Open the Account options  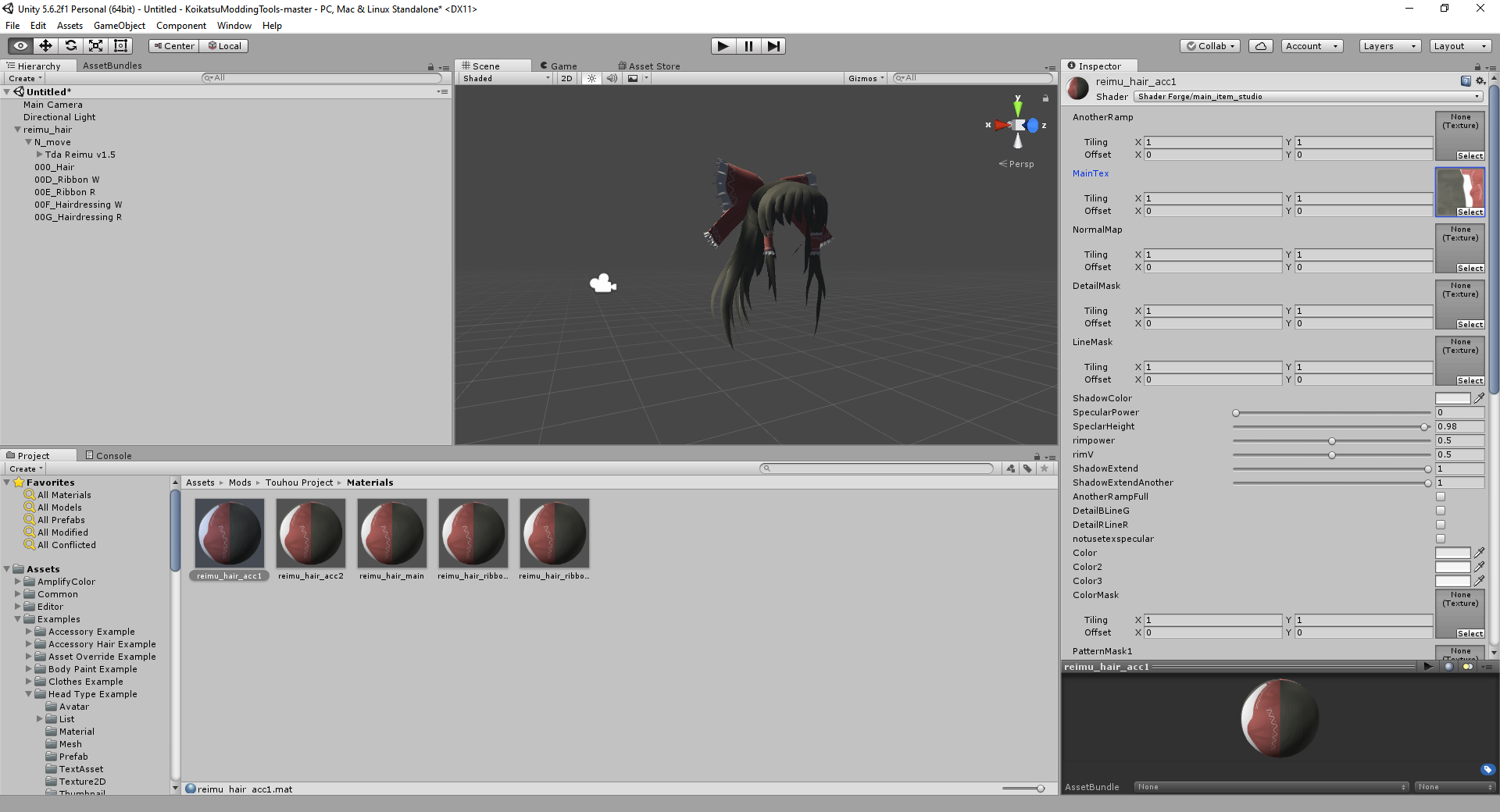point(1311,46)
